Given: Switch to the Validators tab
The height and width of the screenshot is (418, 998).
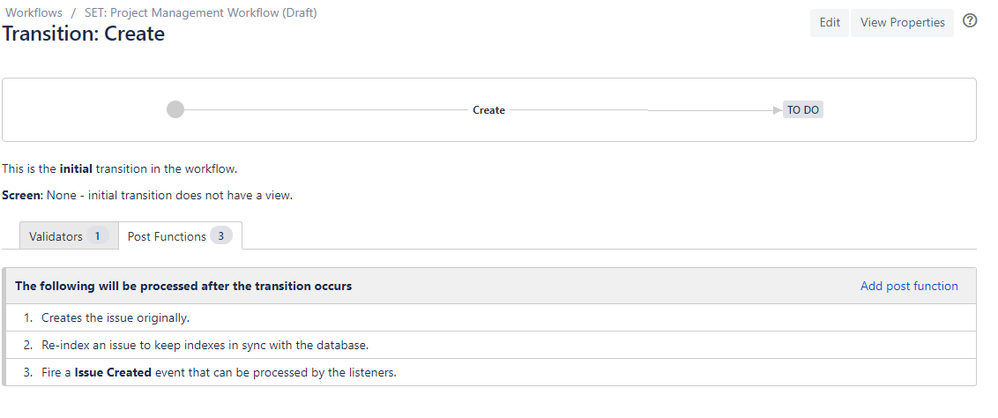Looking at the screenshot, I should tap(69, 236).
